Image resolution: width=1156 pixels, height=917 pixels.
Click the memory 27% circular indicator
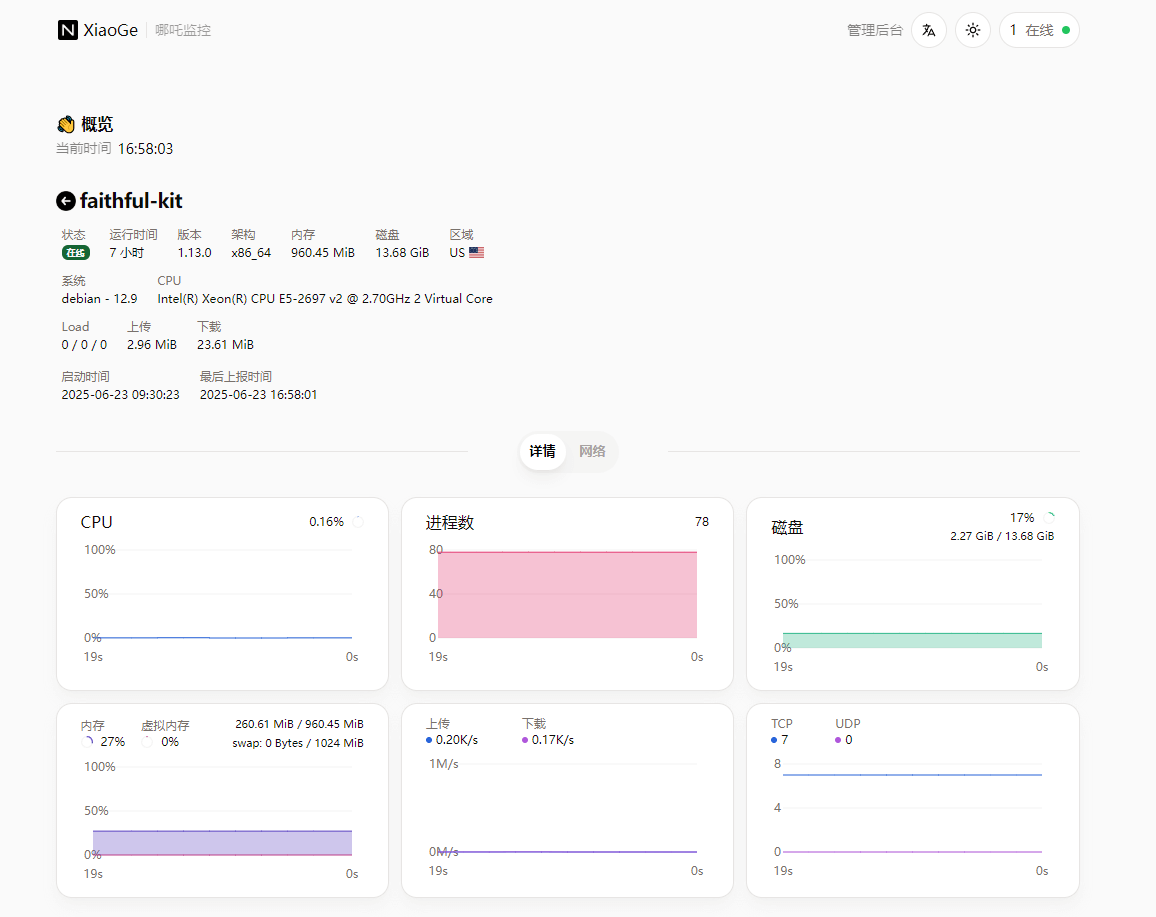click(x=88, y=742)
